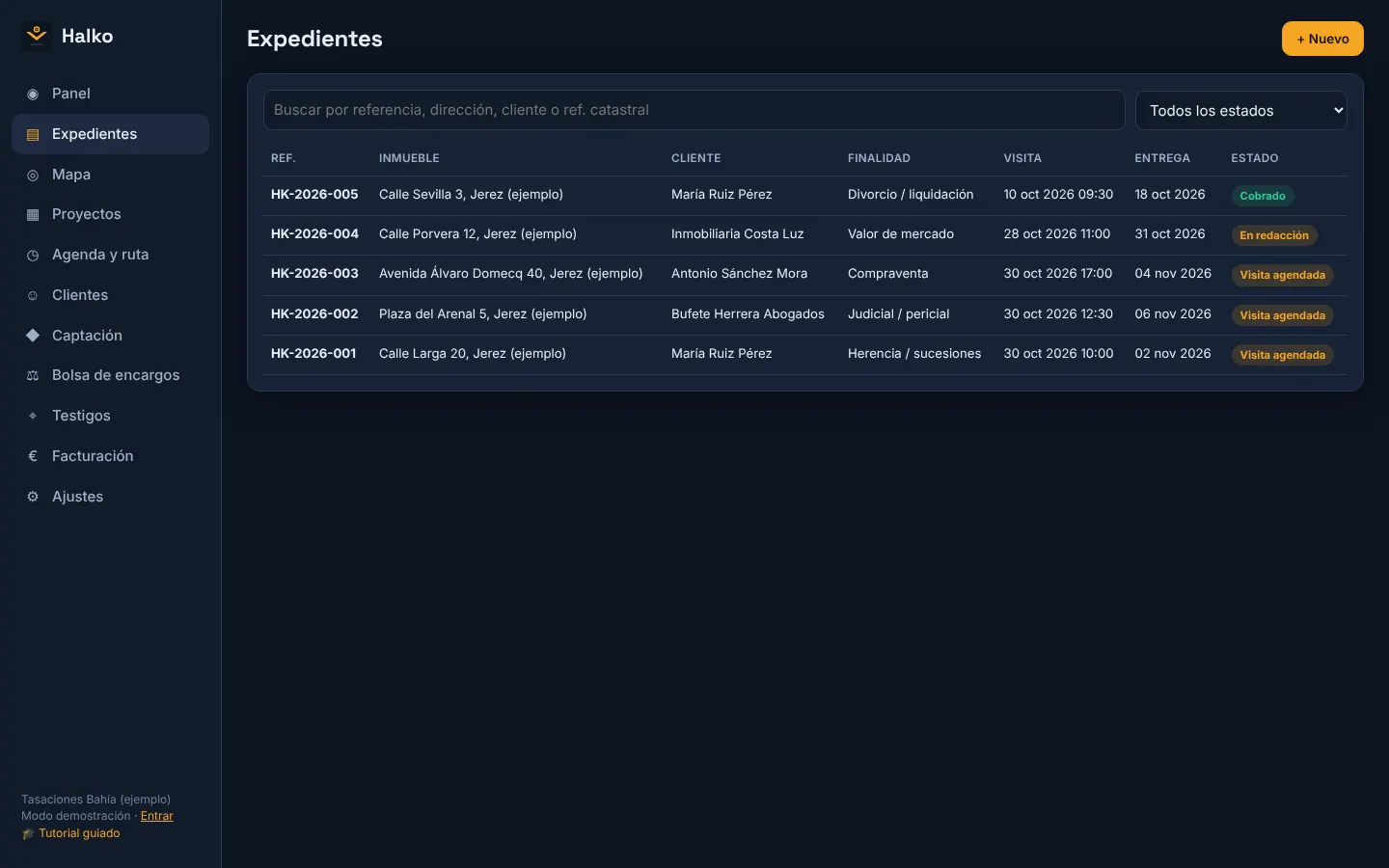
Task: Click the Captación diamond icon
Action: (x=33, y=336)
